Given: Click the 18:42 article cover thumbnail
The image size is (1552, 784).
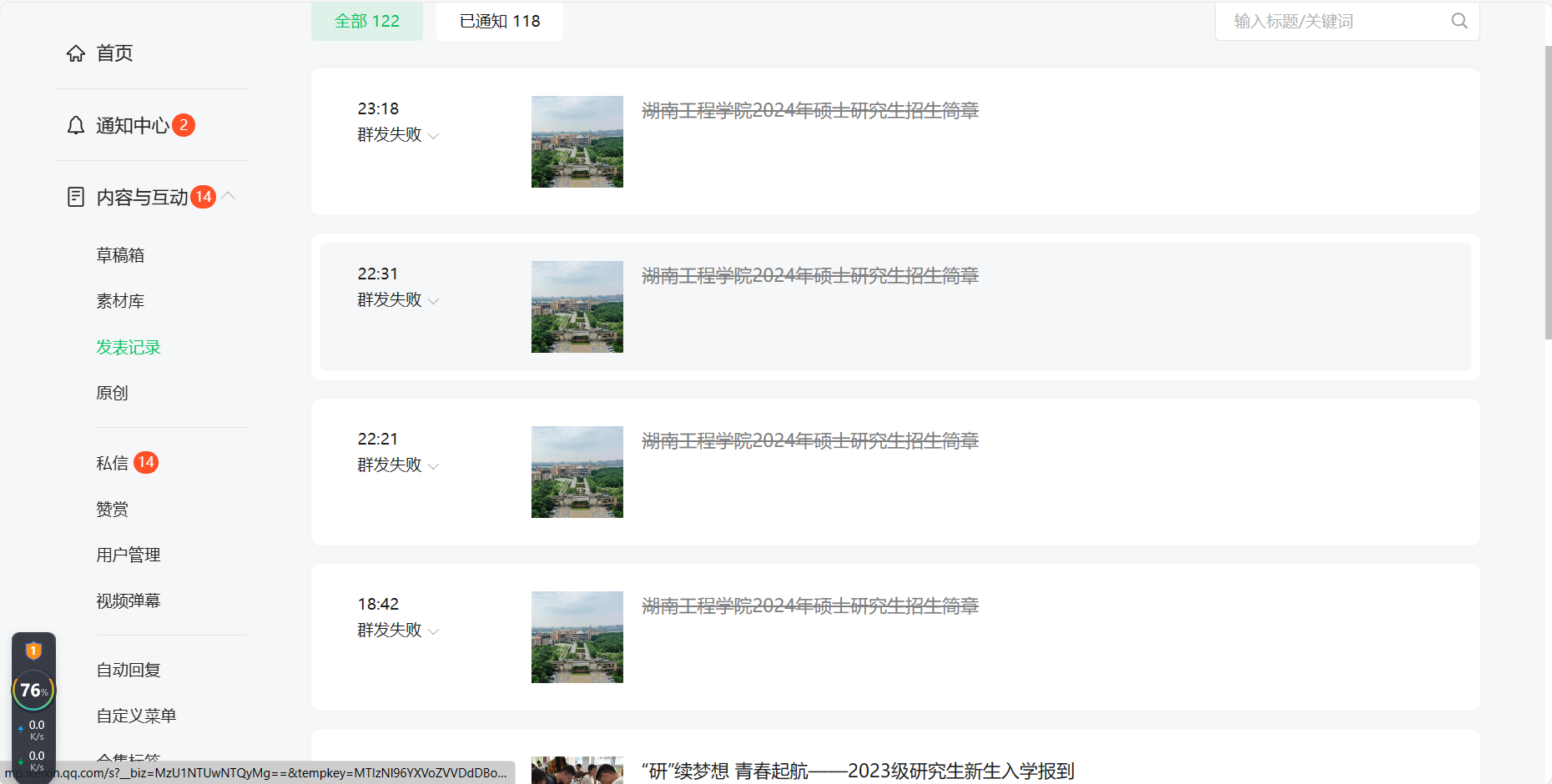Looking at the screenshot, I should (577, 637).
